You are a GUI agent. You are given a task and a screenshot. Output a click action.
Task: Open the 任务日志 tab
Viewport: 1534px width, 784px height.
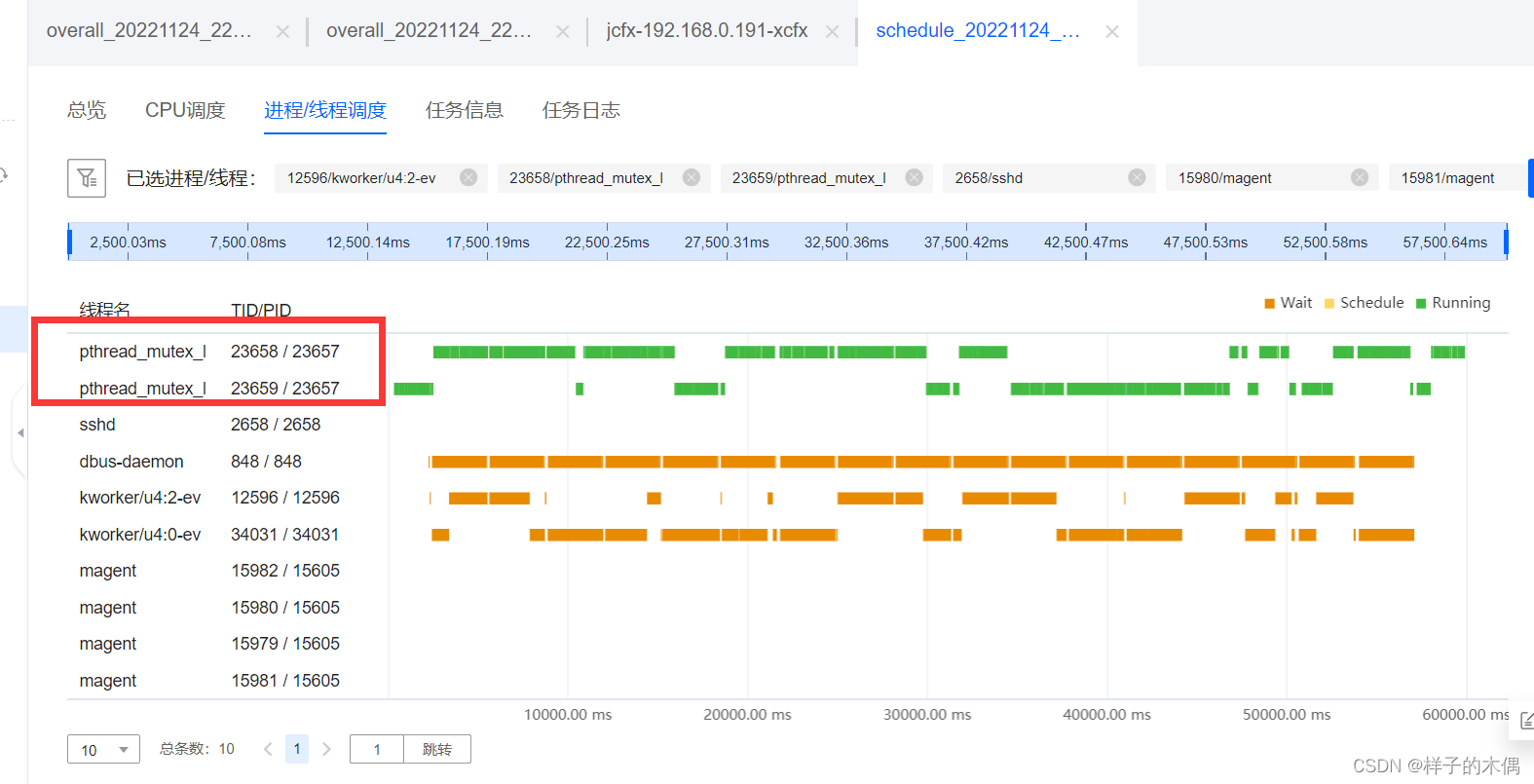pos(581,110)
